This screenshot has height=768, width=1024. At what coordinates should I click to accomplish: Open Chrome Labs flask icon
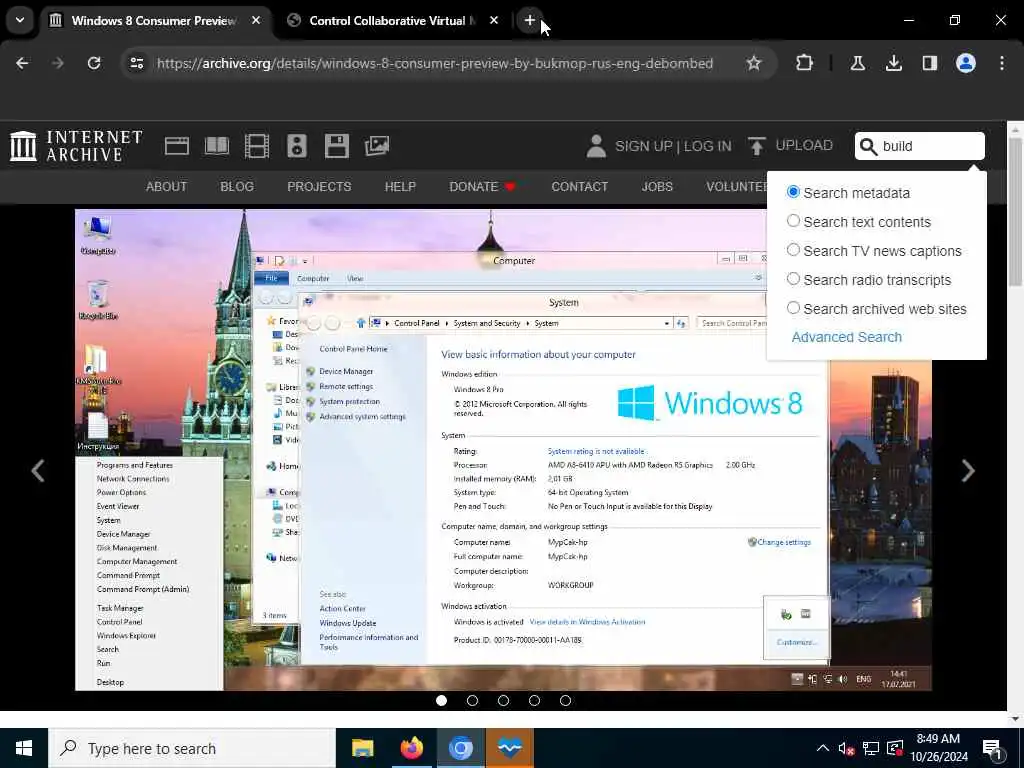pyautogui.click(x=857, y=63)
